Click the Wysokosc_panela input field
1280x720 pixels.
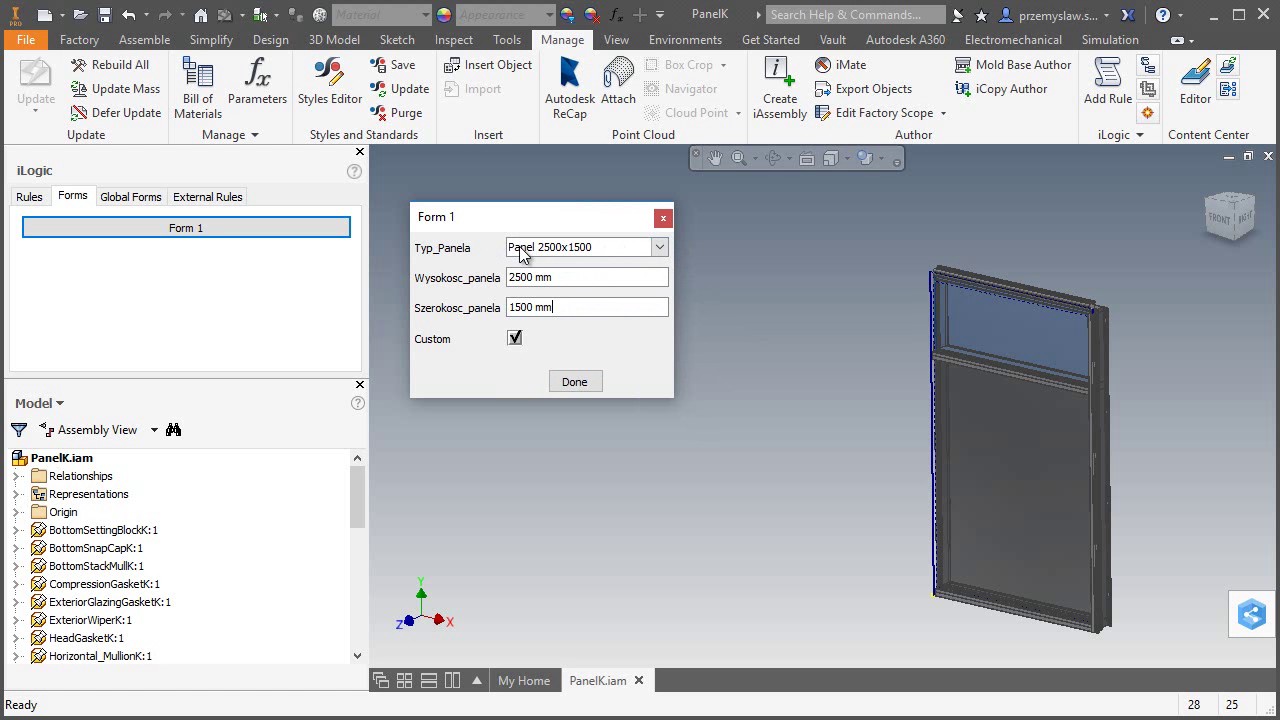(587, 277)
